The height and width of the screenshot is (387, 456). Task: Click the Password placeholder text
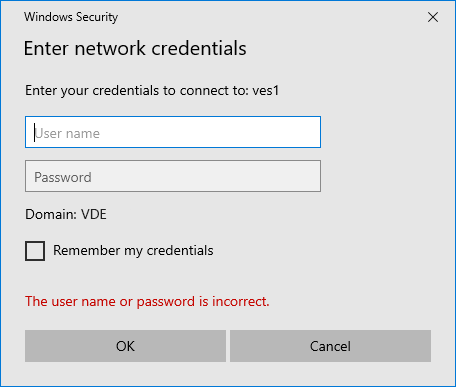tap(63, 177)
